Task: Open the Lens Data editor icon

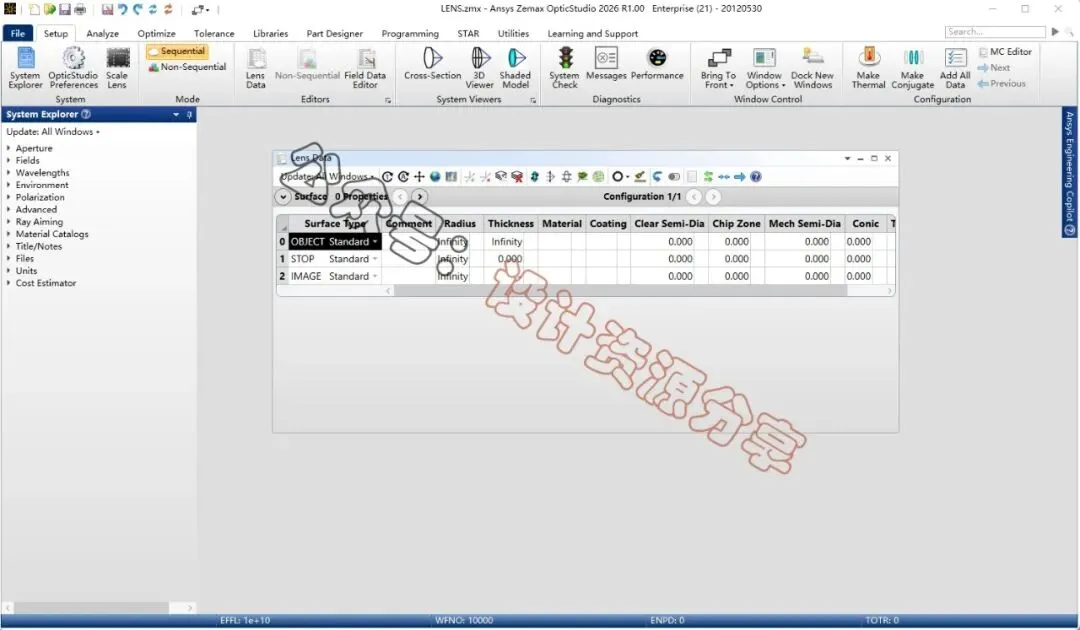Action: pyautogui.click(x=256, y=67)
